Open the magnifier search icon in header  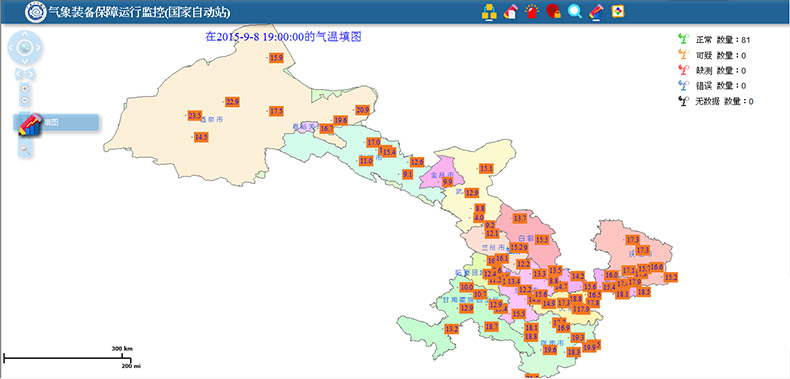(574, 12)
